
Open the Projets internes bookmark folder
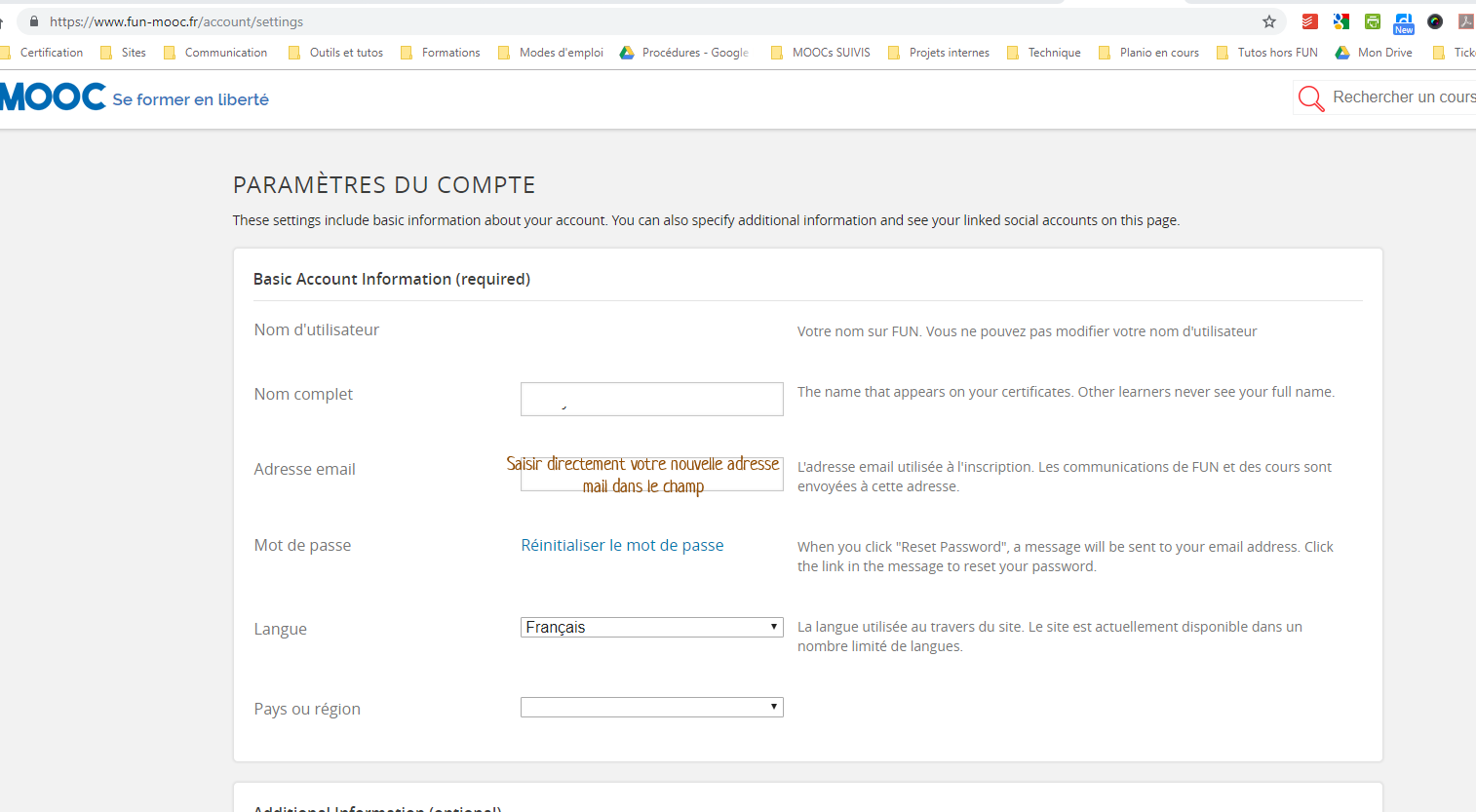[x=939, y=53]
